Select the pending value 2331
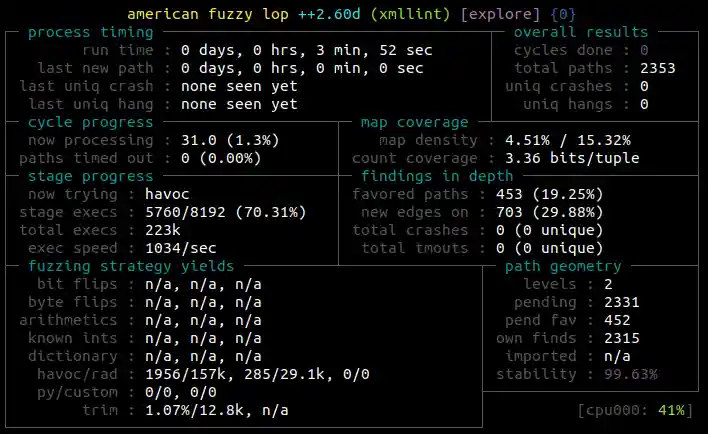Image resolution: width=708 pixels, height=434 pixels. [x=622, y=303]
